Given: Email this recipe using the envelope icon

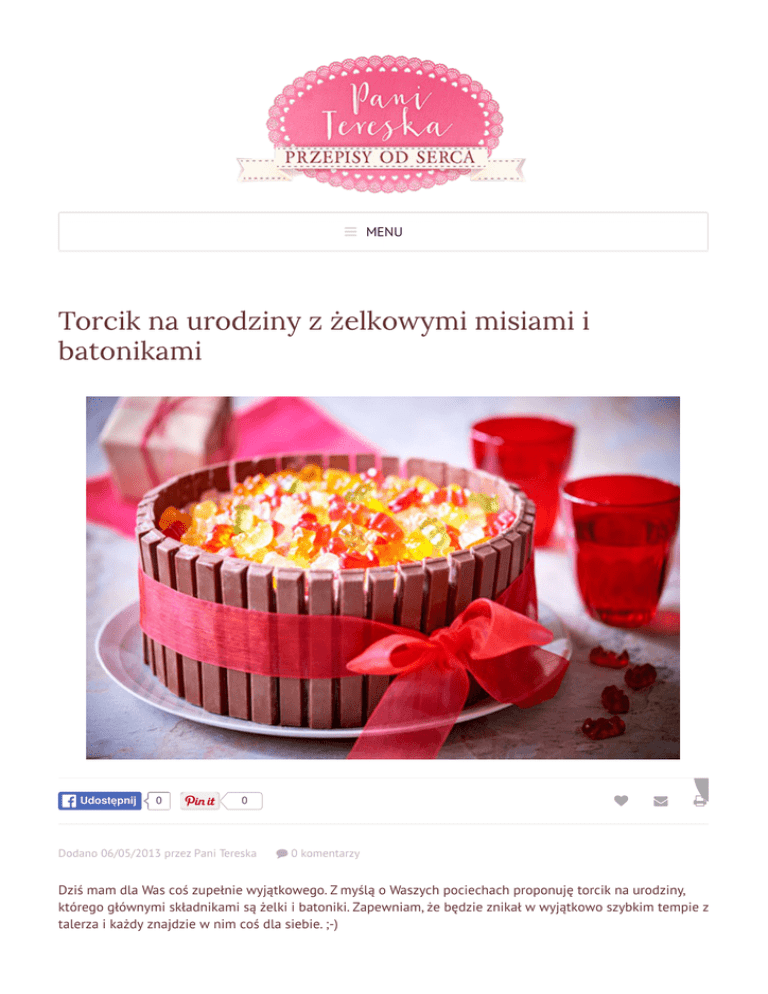Looking at the screenshot, I should coord(660,801).
